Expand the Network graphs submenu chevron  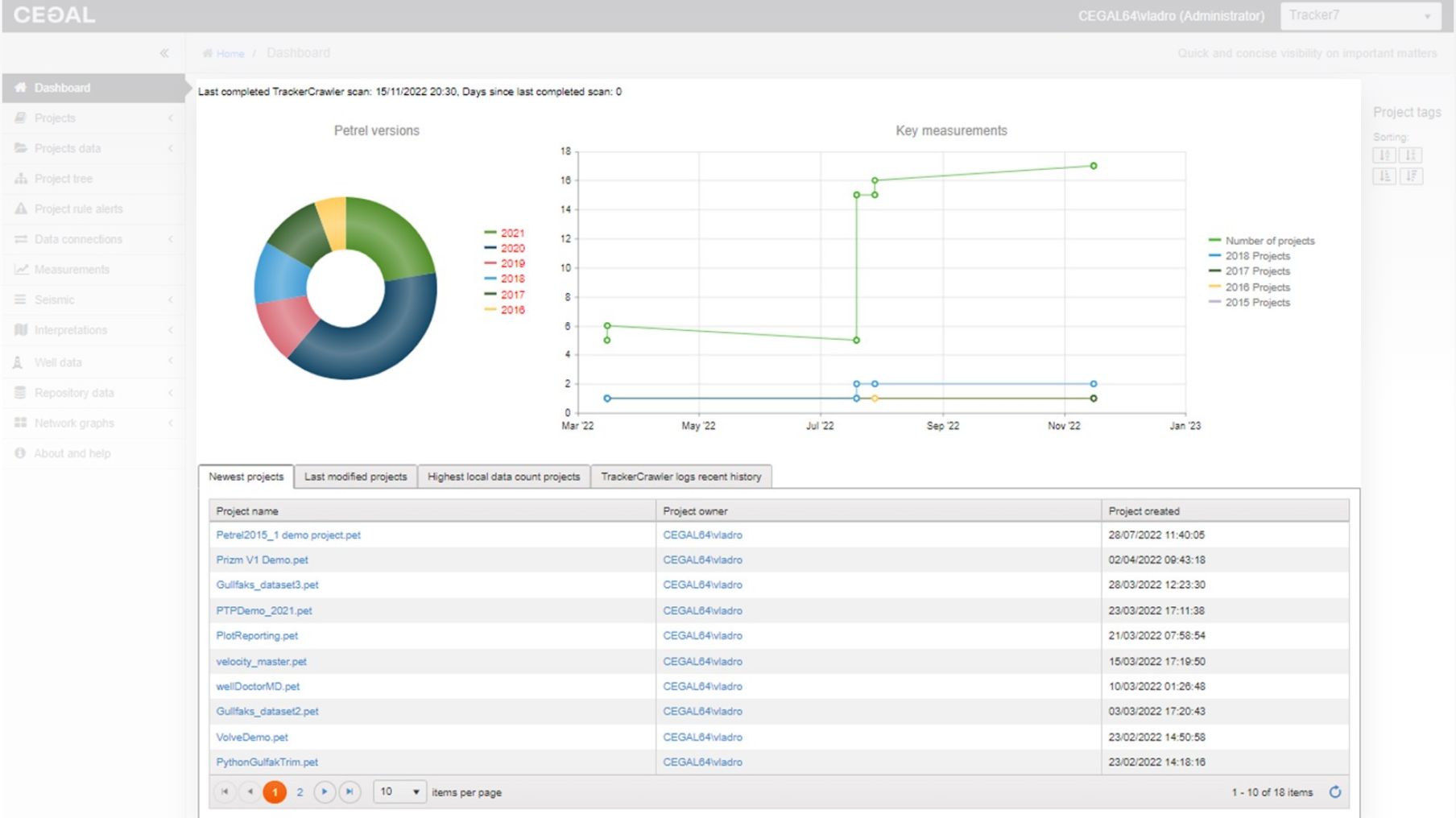171,423
